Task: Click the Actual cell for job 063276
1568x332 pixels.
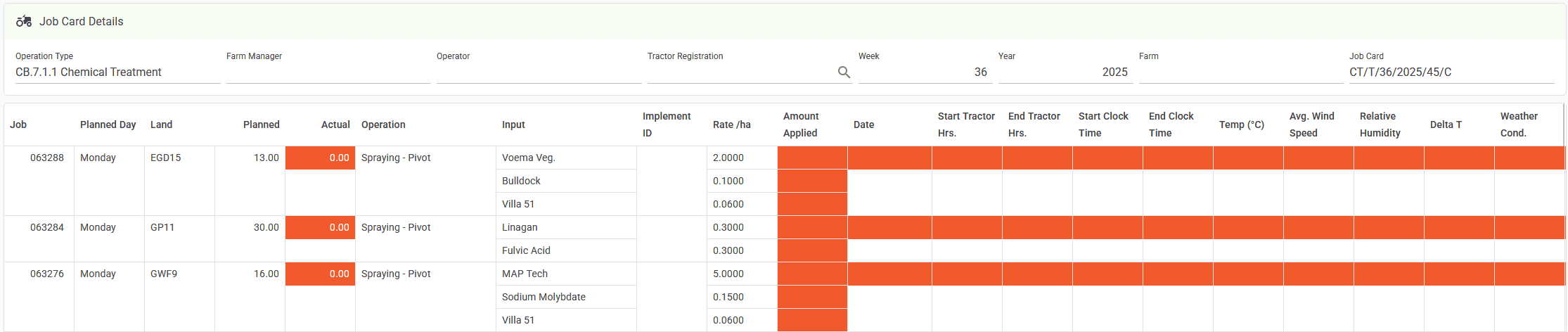Action: 320,274
